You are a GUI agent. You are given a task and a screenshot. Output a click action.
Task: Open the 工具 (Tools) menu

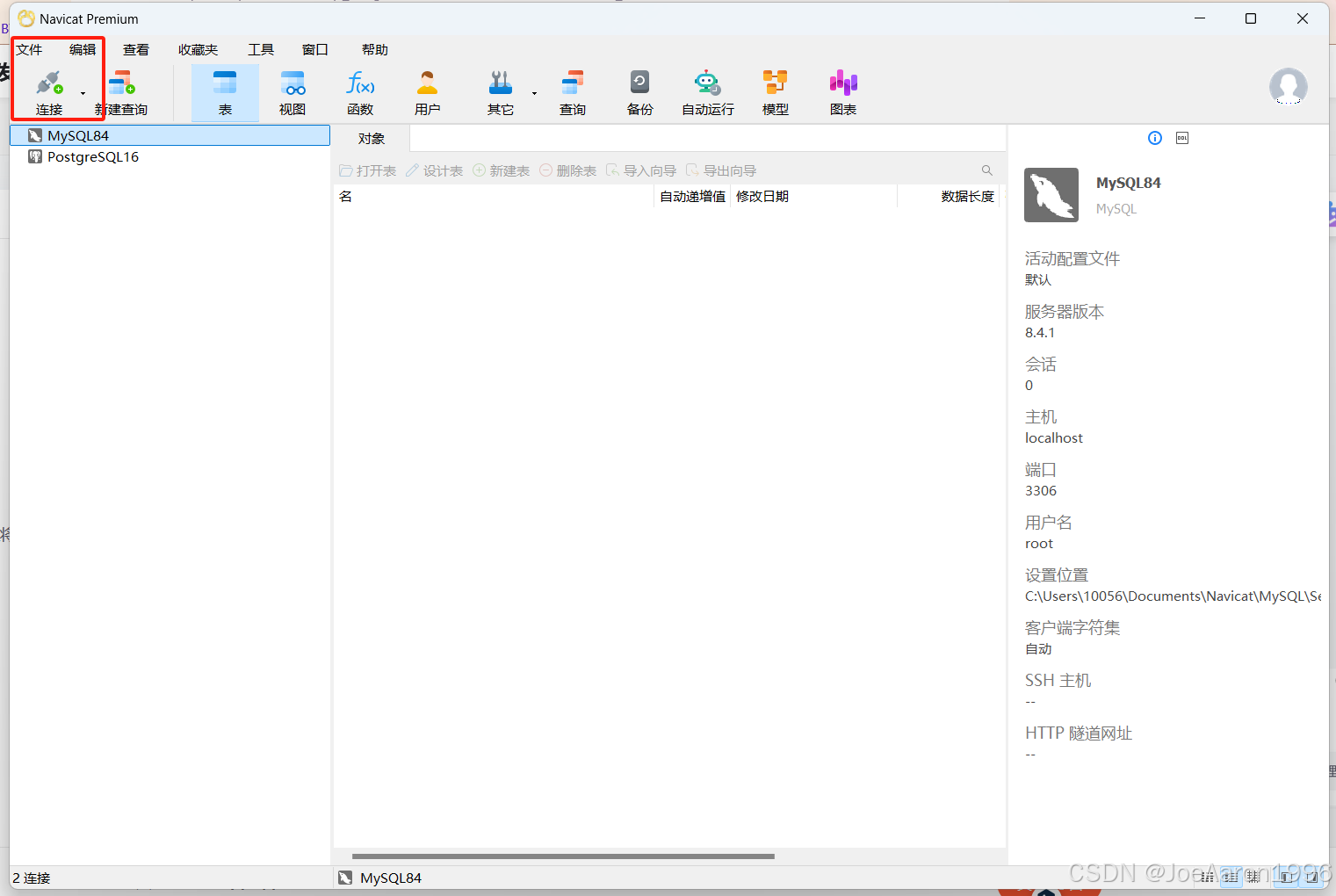click(x=261, y=50)
